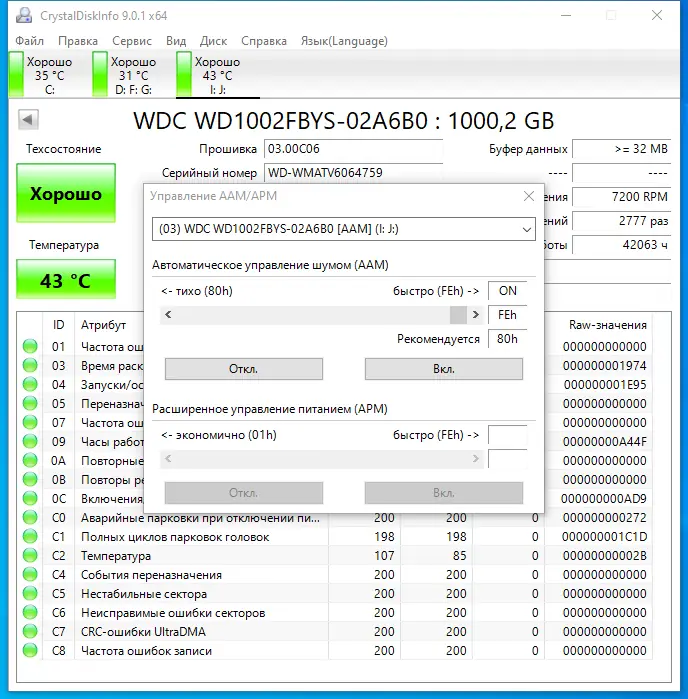688x699 pixels.
Task: Open the Справка menu
Action: (264, 41)
